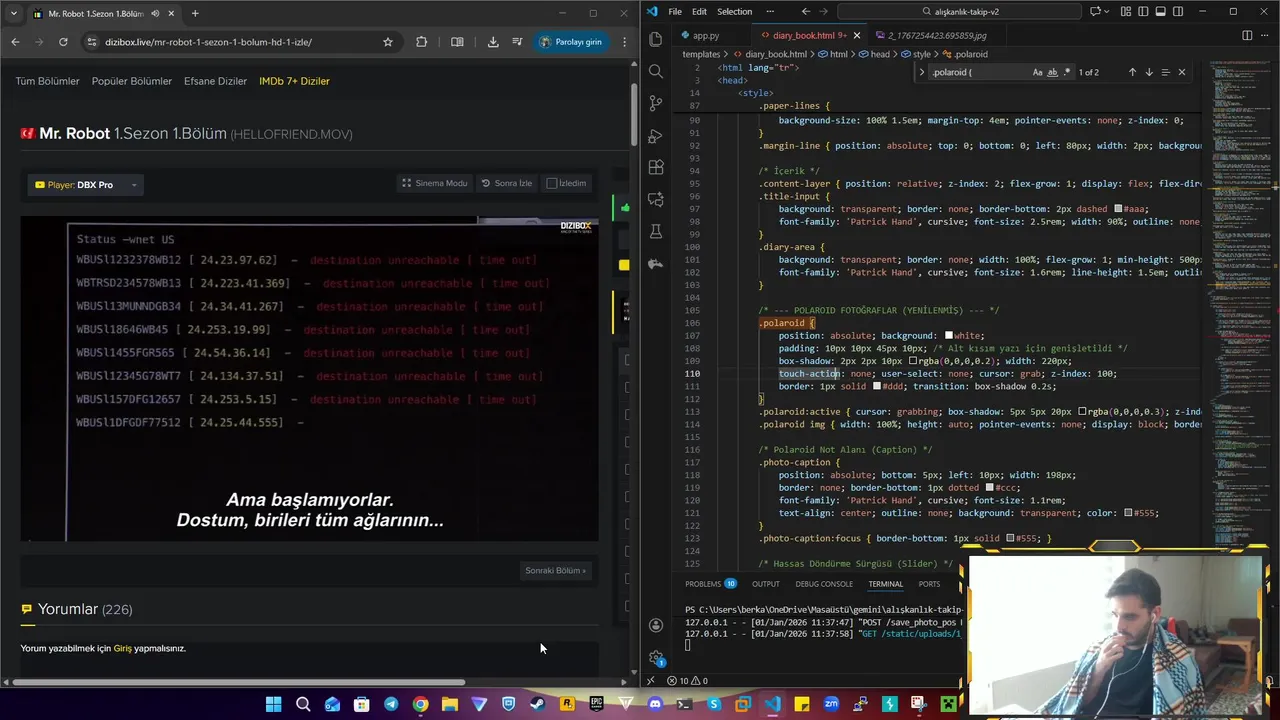Open the Tüm Bölümler link
The height and width of the screenshot is (720, 1280).
pyautogui.click(x=47, y=81)
